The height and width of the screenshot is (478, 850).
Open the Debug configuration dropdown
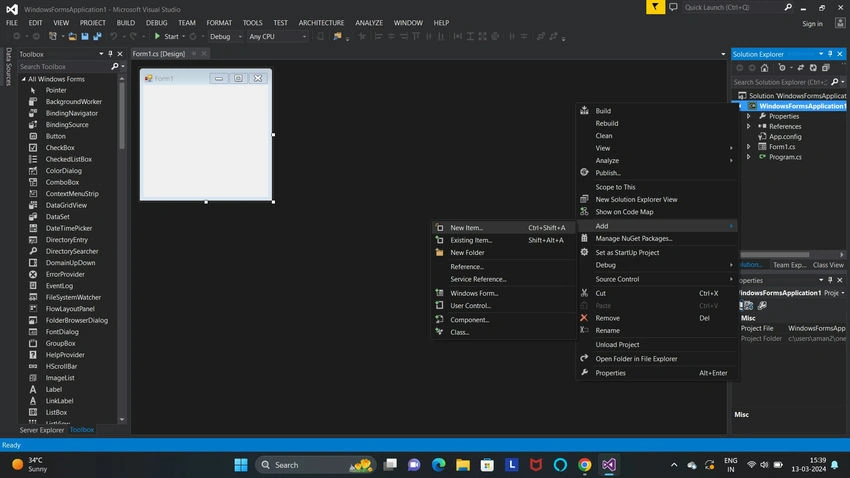tap(226, 36)
